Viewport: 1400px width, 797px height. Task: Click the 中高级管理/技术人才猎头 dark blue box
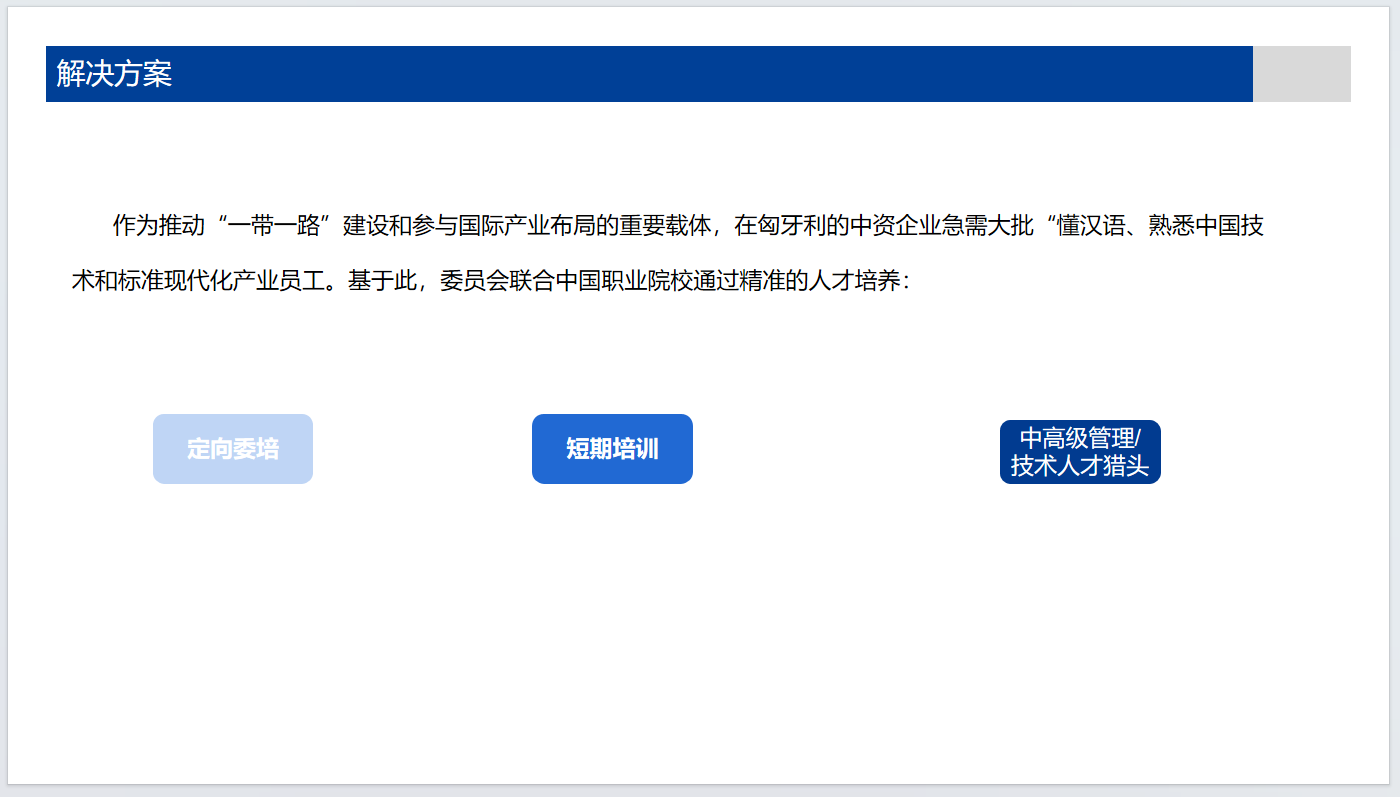1080,452
